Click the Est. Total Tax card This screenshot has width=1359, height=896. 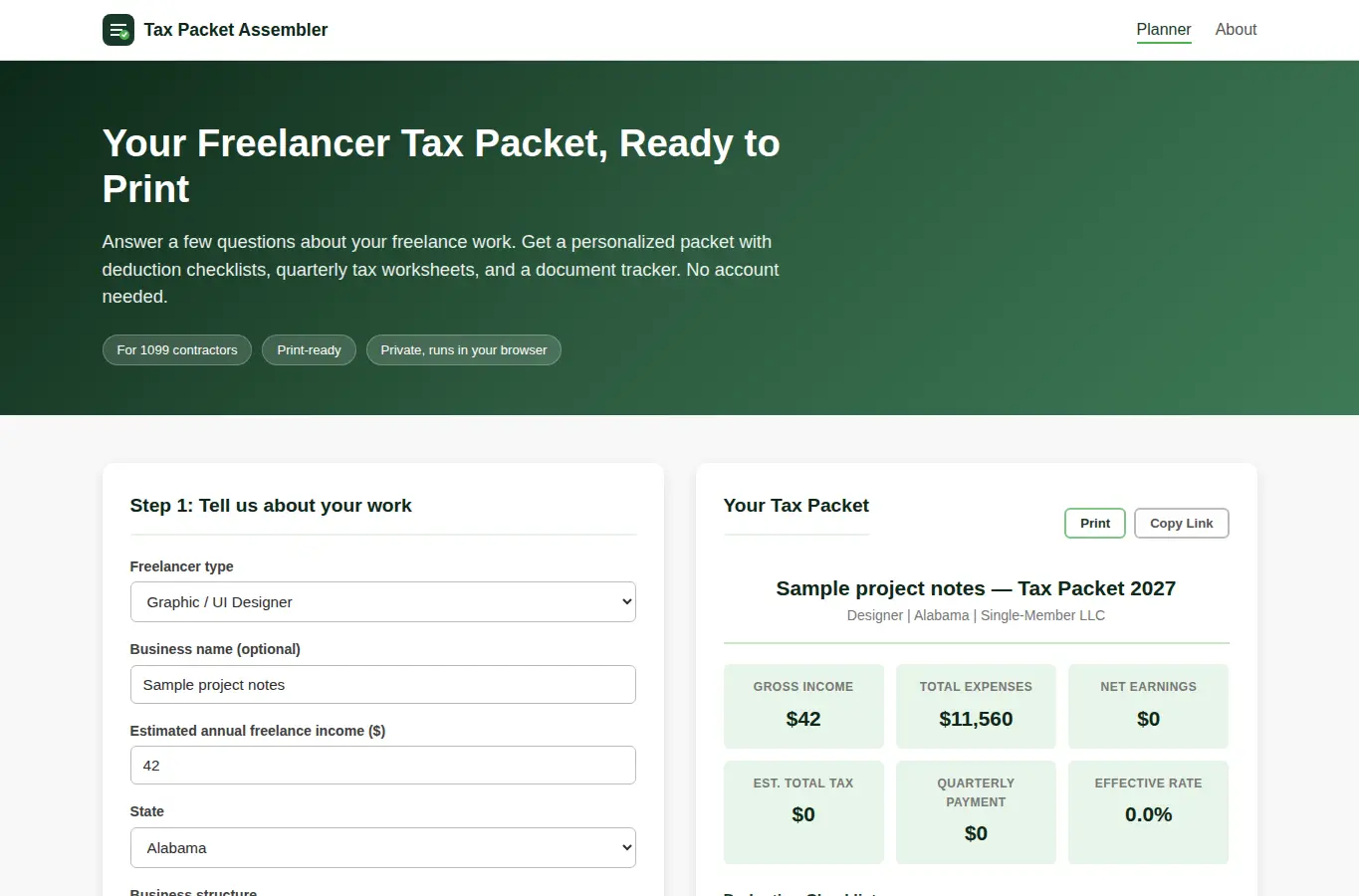click(x=803, y=812)
